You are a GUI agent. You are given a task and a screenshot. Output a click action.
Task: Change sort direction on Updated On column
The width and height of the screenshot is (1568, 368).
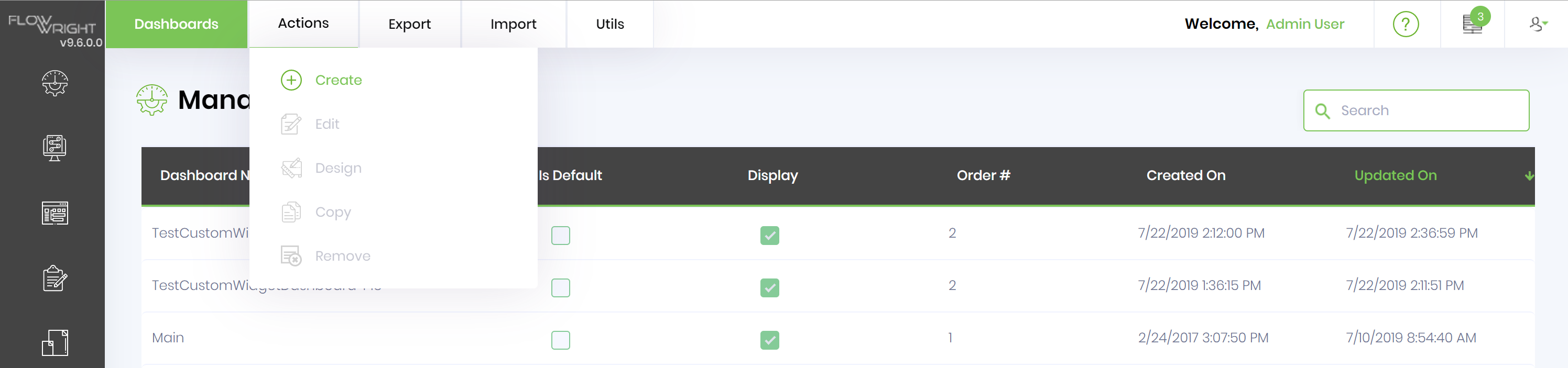[x=1529, y=176]
